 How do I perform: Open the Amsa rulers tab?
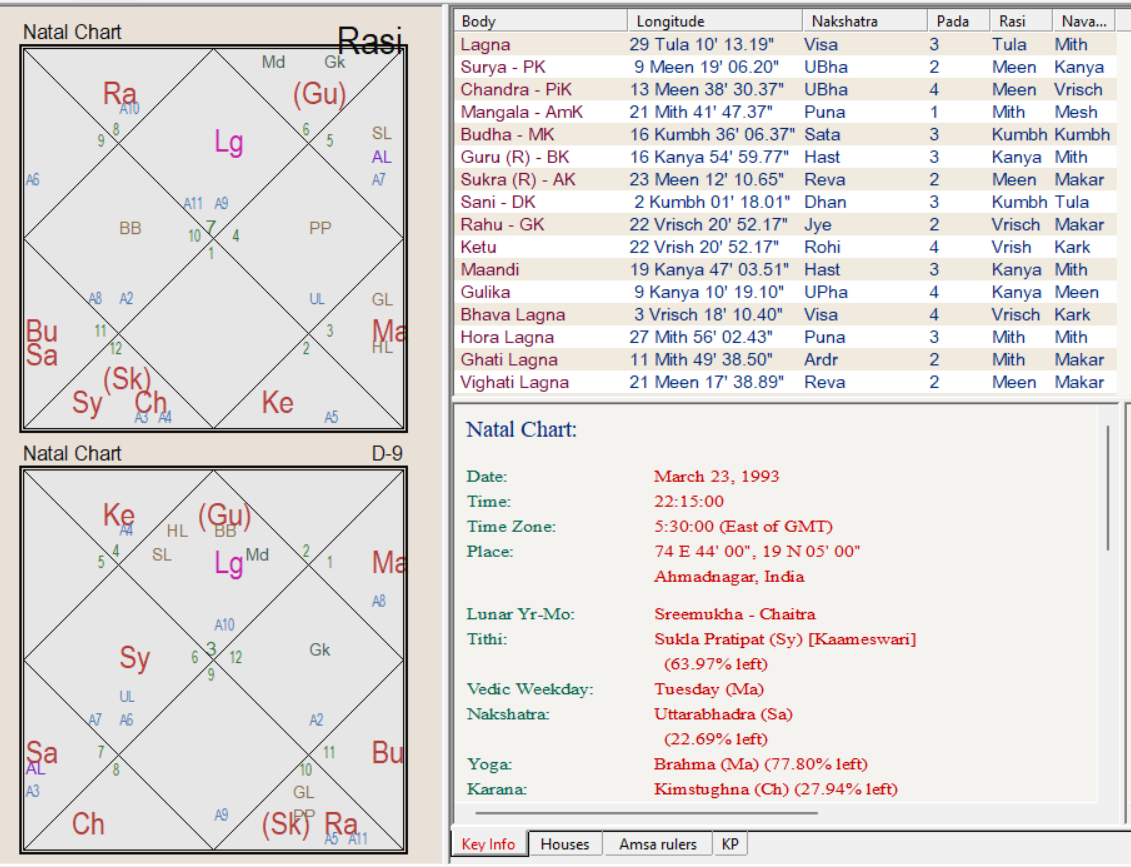pos(657,844)
